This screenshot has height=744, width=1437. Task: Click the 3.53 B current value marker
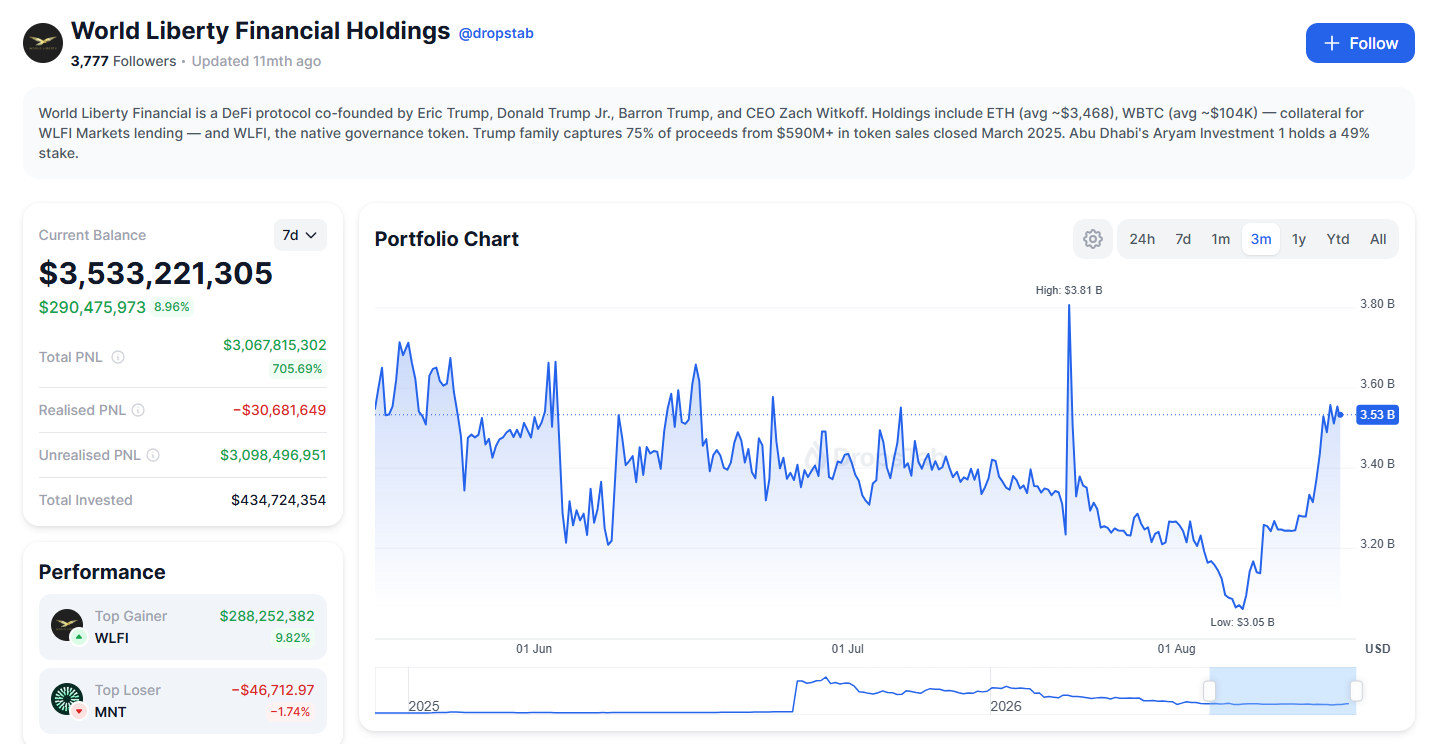(1377, 415)
